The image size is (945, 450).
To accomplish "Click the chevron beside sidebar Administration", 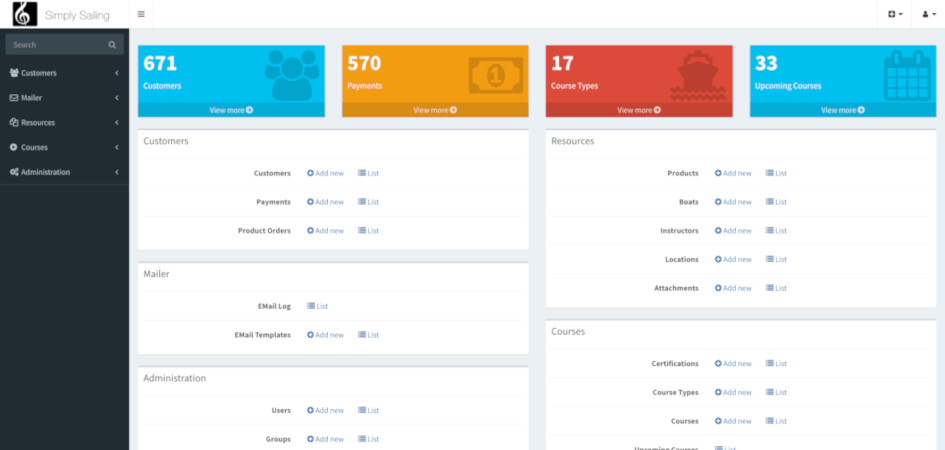I will coord(117,172).
